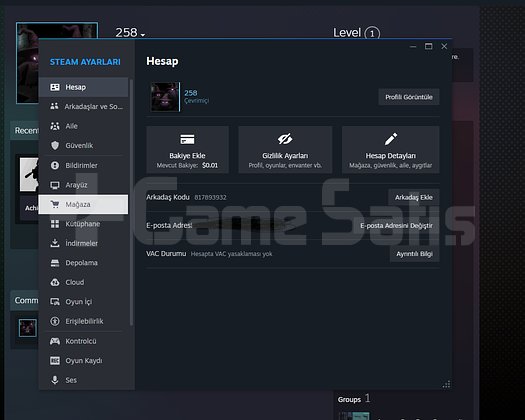Viewport: 525px width, 420px height.
Task: Click E-posta Adresini Değiştir button
Action: click(x=396, y=225)
